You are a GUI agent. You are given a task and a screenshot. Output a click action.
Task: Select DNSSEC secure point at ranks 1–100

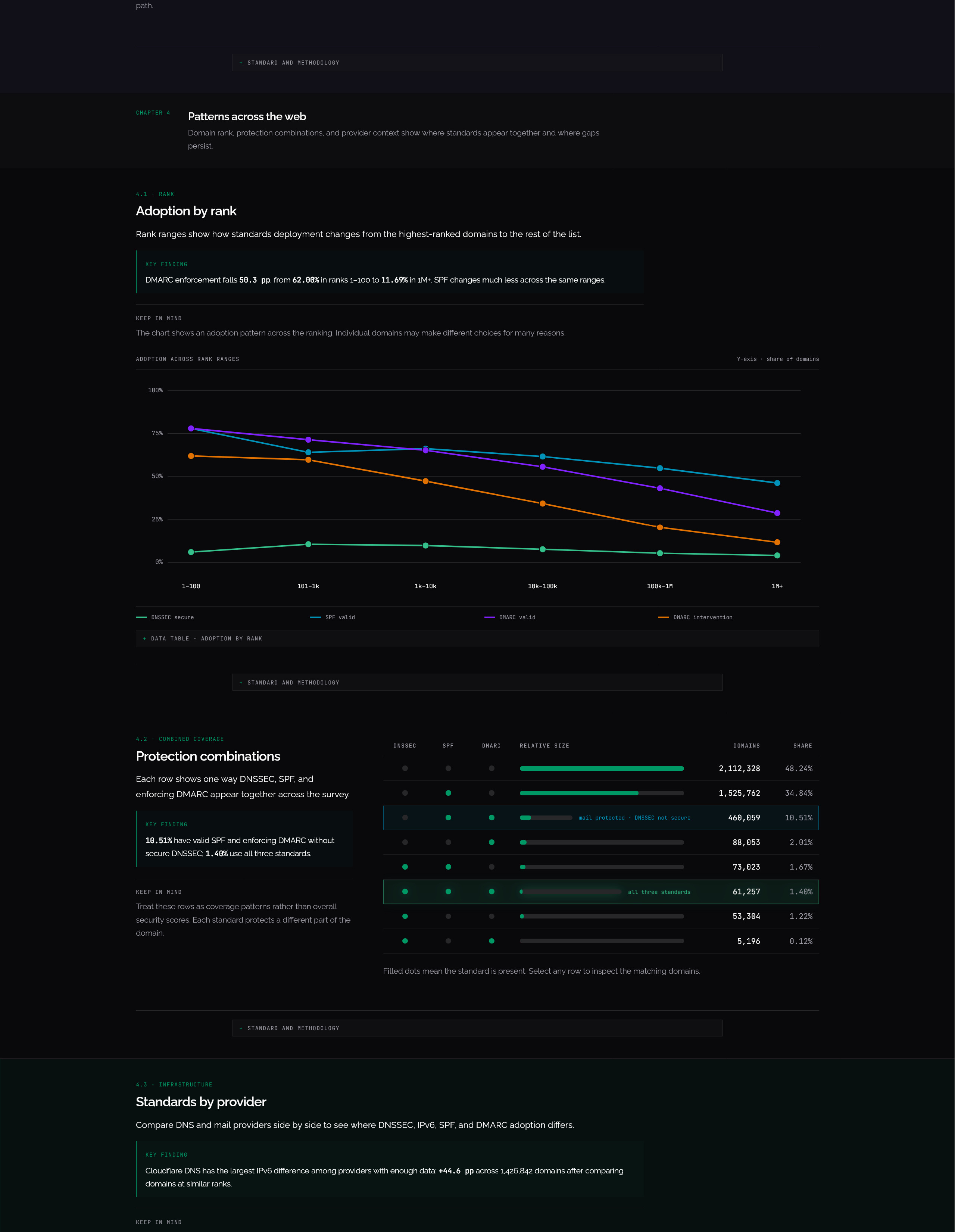tap(191, 552)
